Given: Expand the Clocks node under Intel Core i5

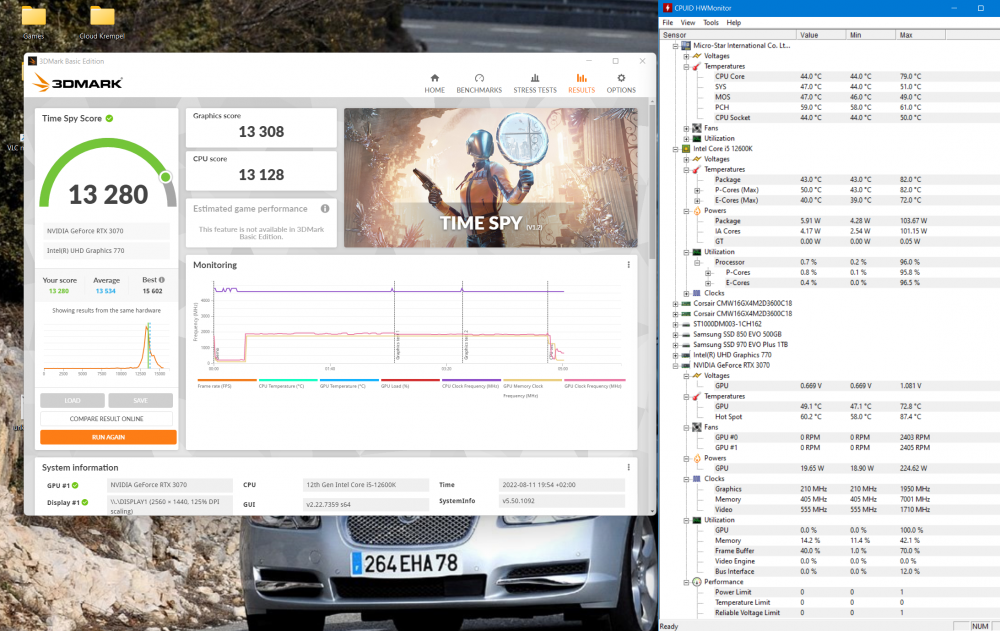Looking at the screenshot, I should click(x=686, y=293).
